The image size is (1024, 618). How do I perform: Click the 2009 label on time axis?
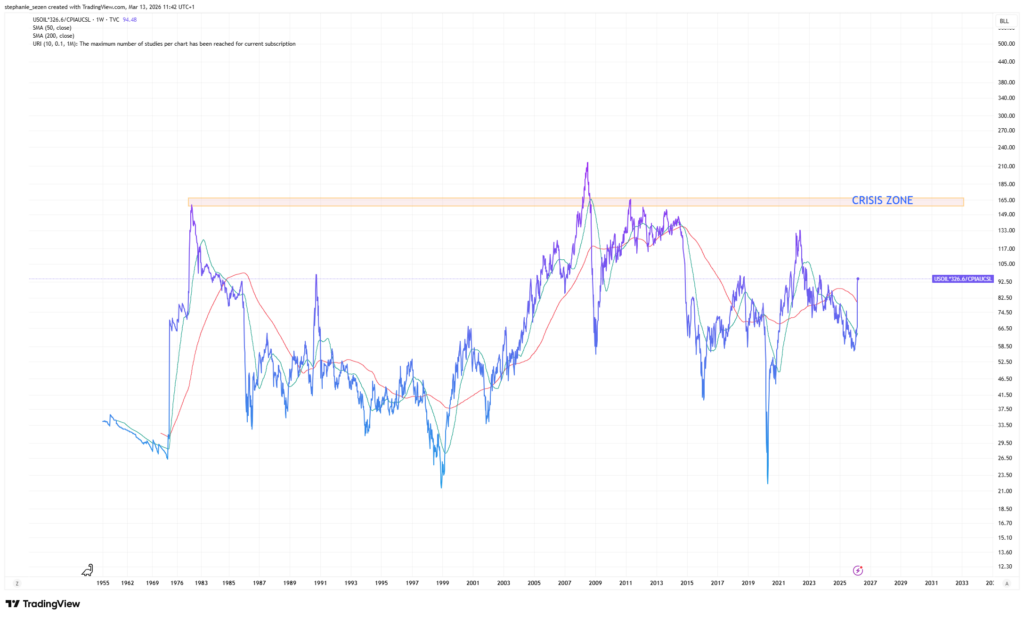point(595,581)
